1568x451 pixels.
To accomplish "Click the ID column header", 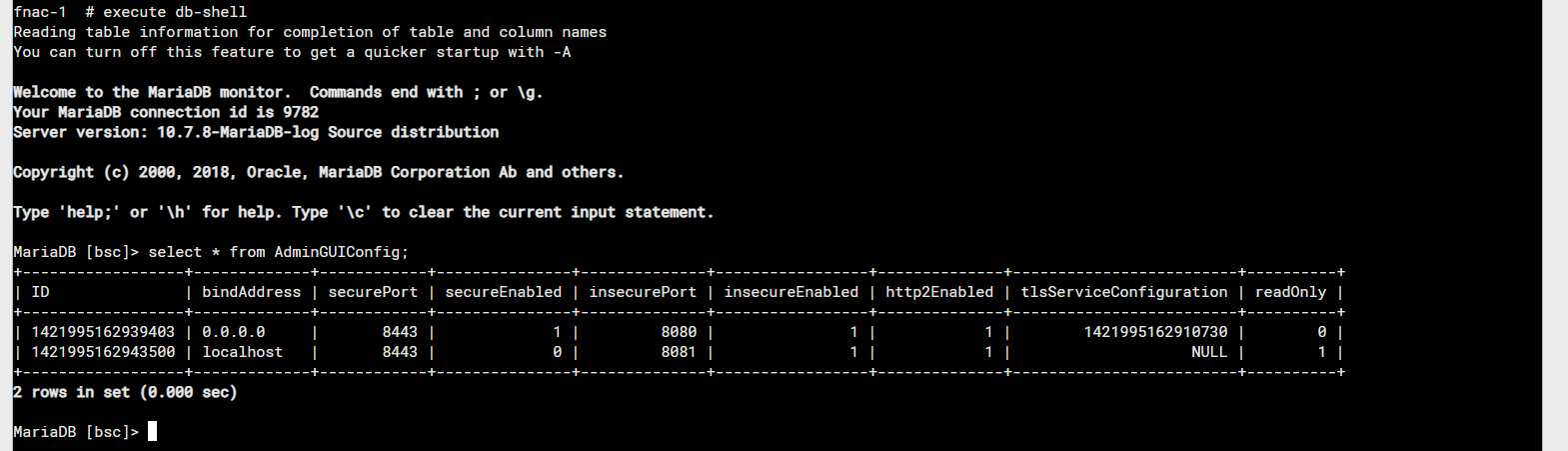I will 40,292.
